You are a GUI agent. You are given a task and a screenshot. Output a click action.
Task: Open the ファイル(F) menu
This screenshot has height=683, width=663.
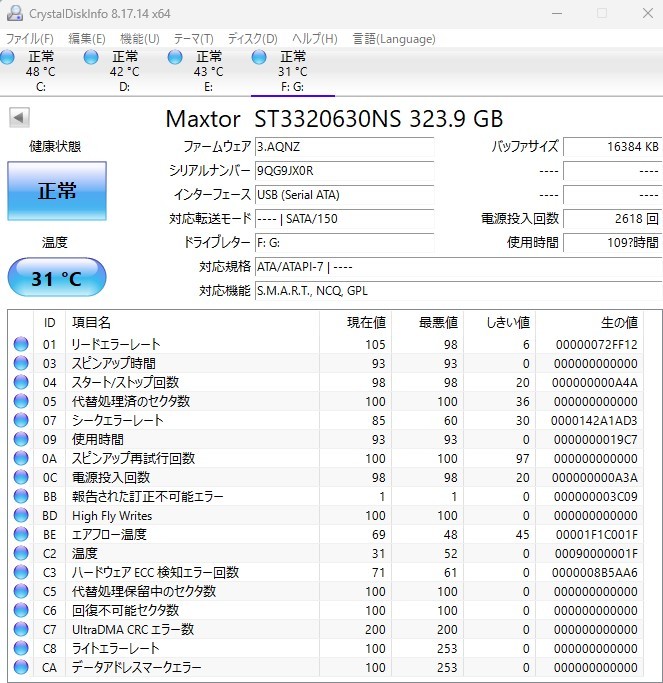30,39
